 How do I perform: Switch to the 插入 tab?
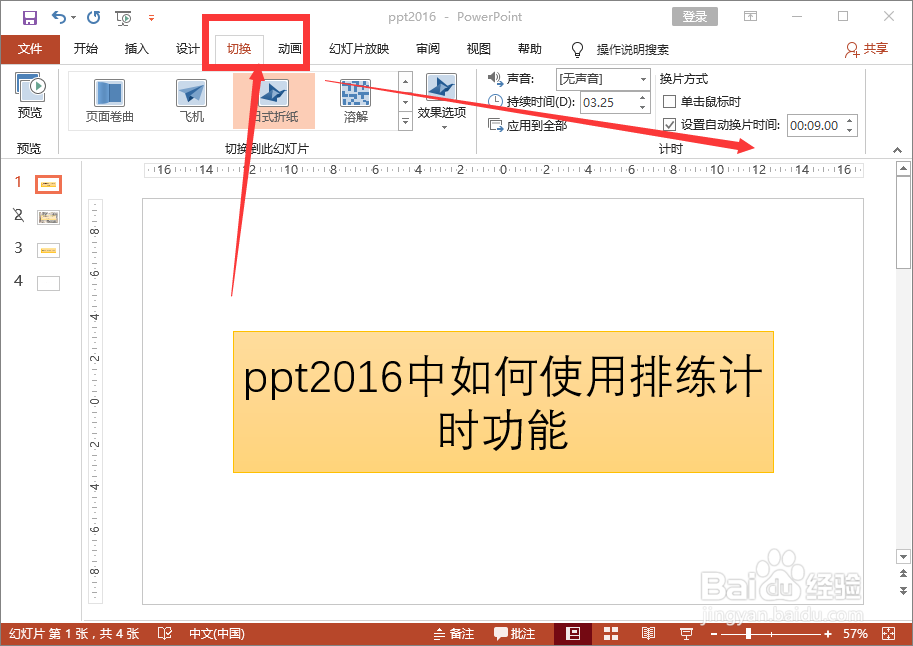tap(137, 49)
